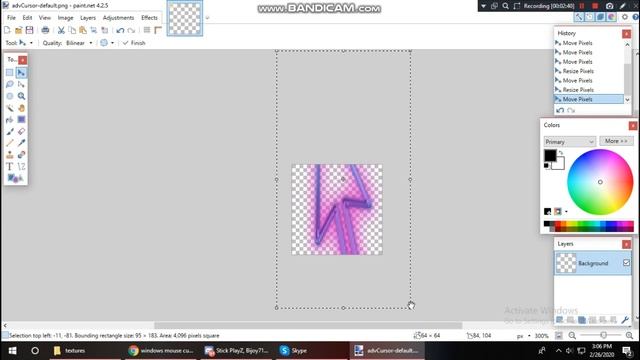Open the Bandicam menu dropdown arrow
The width and height of the screenshot is (640, 360).
pyautogui.click(x=483, y=6)
